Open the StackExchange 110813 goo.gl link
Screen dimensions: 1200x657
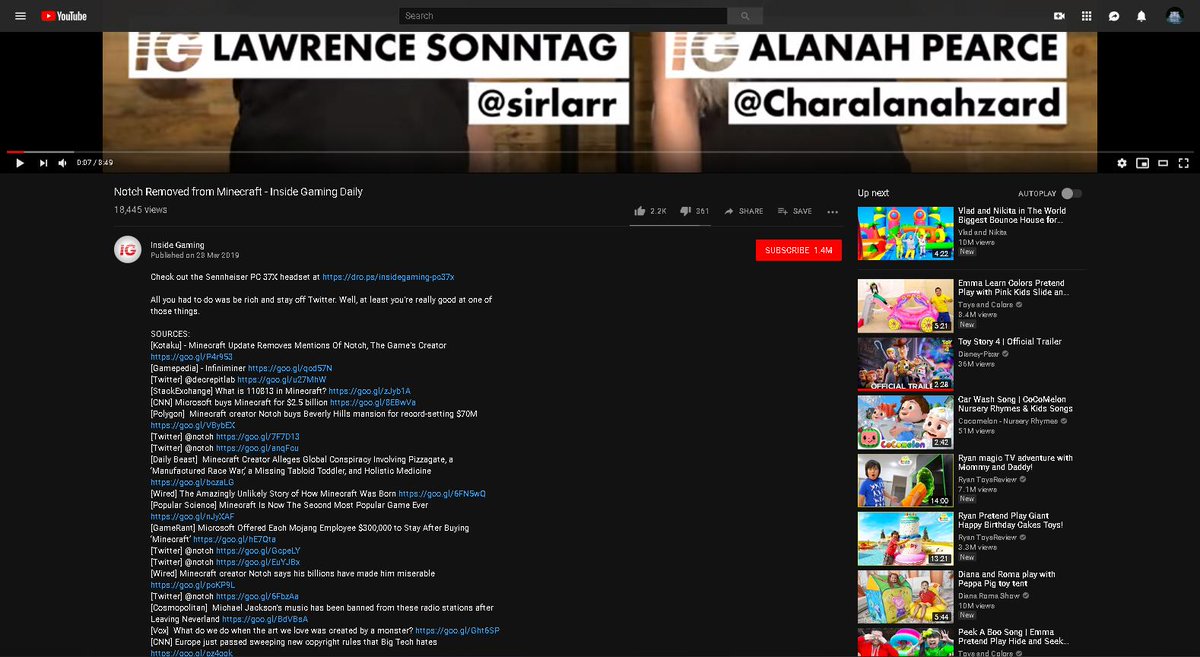coord(370,391)
